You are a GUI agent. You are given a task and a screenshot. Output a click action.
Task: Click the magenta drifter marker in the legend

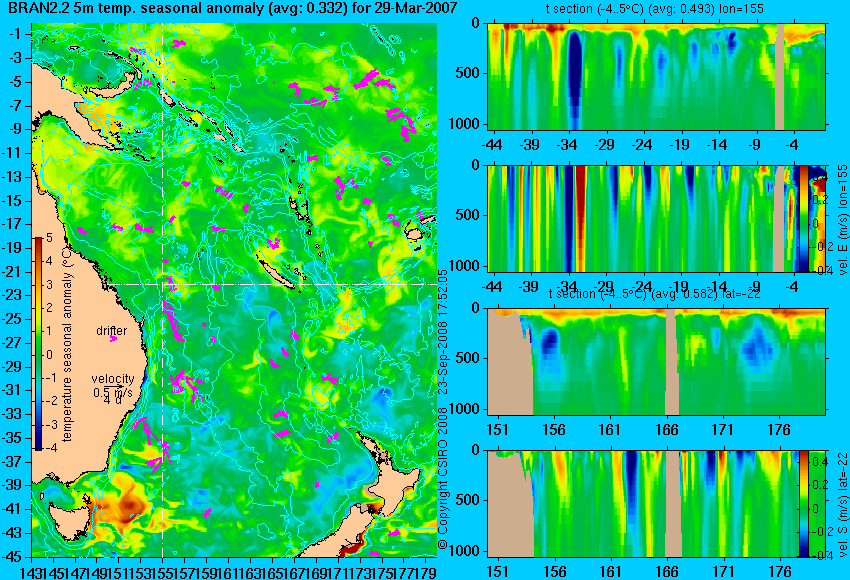click(113, 339)
